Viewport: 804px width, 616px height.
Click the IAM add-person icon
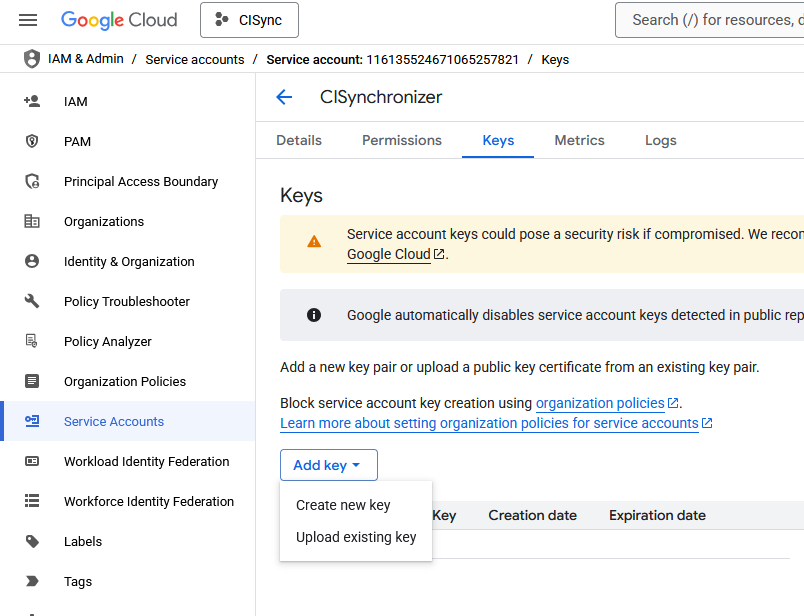pos(32,101)
